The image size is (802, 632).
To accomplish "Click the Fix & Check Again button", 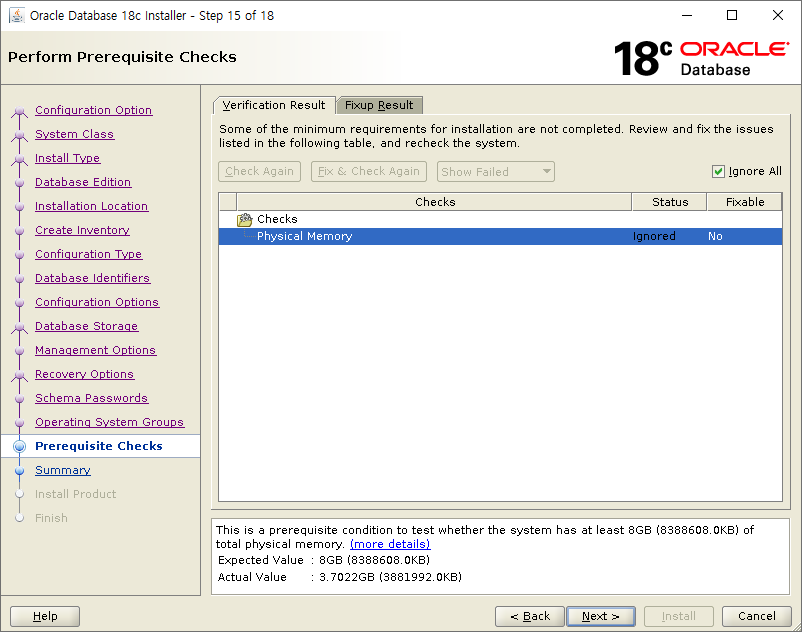I will tap(369, 171).
